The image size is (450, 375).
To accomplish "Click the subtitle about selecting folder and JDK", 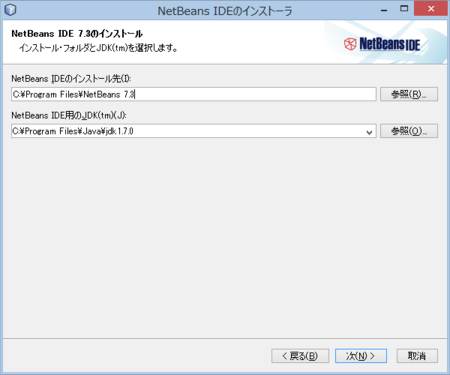I will click(x=98, y=48).
